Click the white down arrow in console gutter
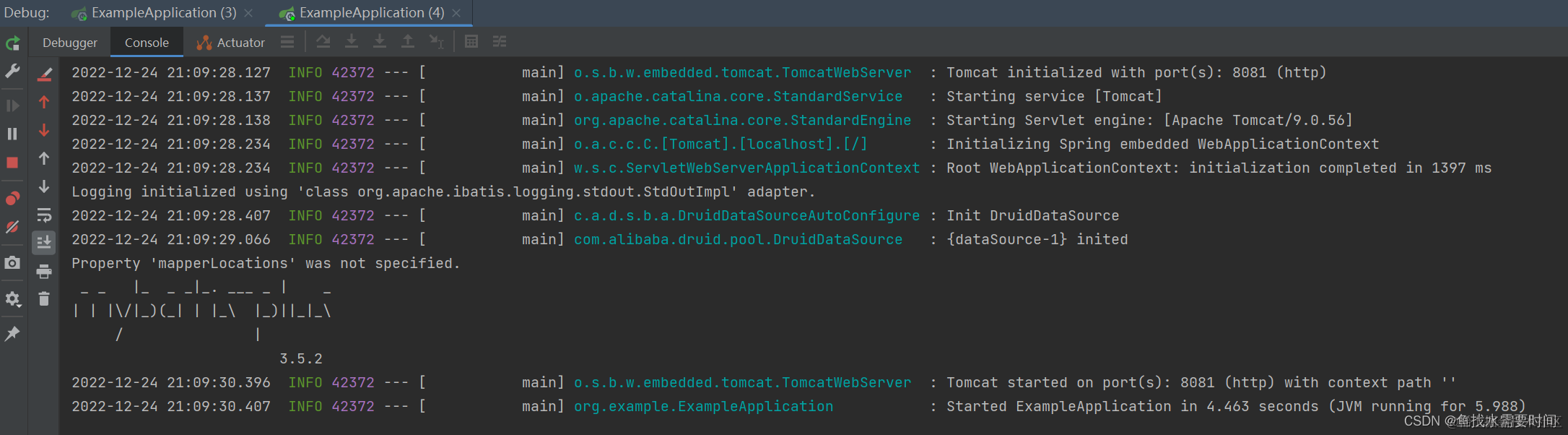Viewport: 1568px width, 435px height. coord(44,186)
